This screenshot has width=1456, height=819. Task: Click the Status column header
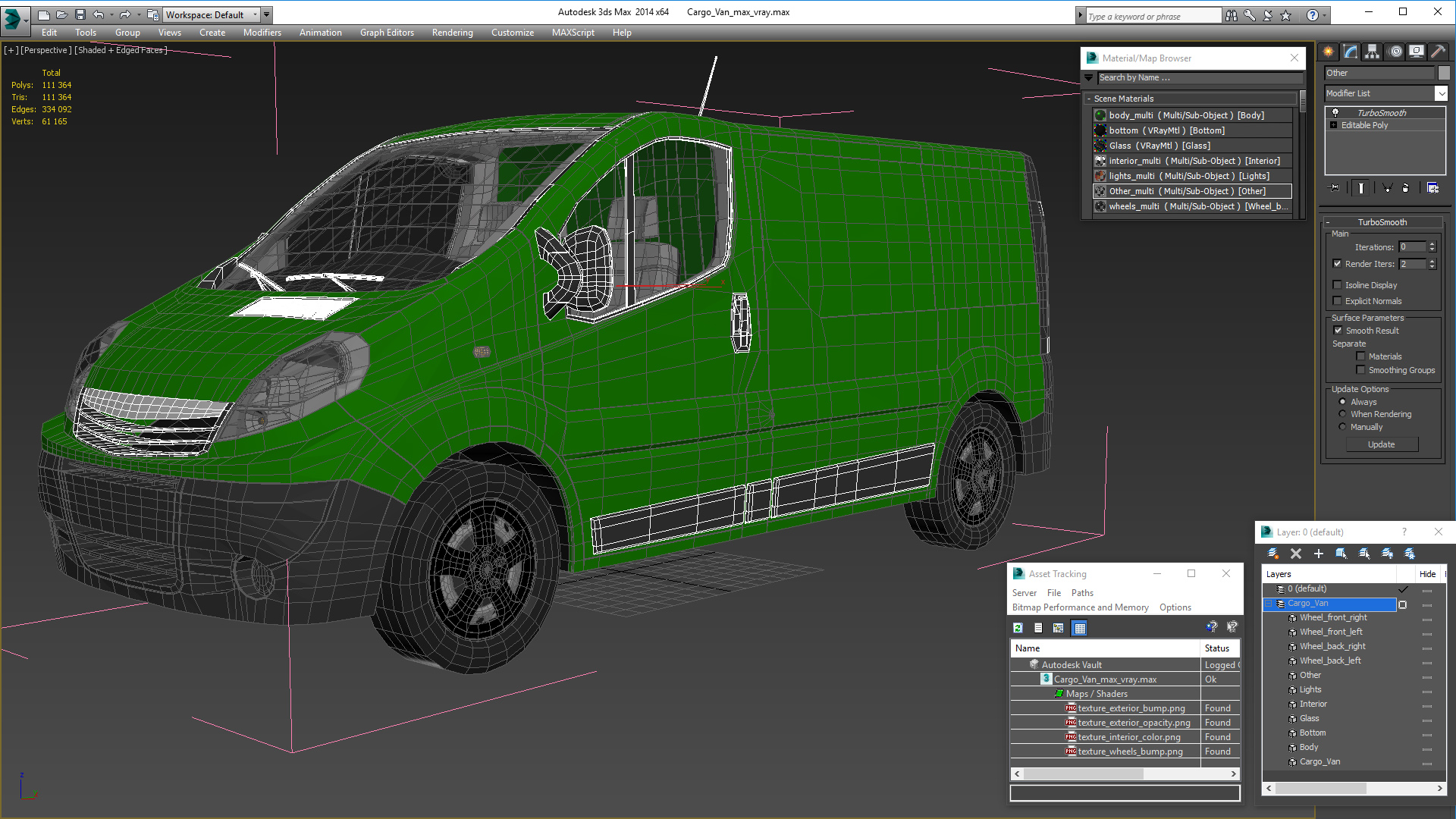tap(1220, 648)
